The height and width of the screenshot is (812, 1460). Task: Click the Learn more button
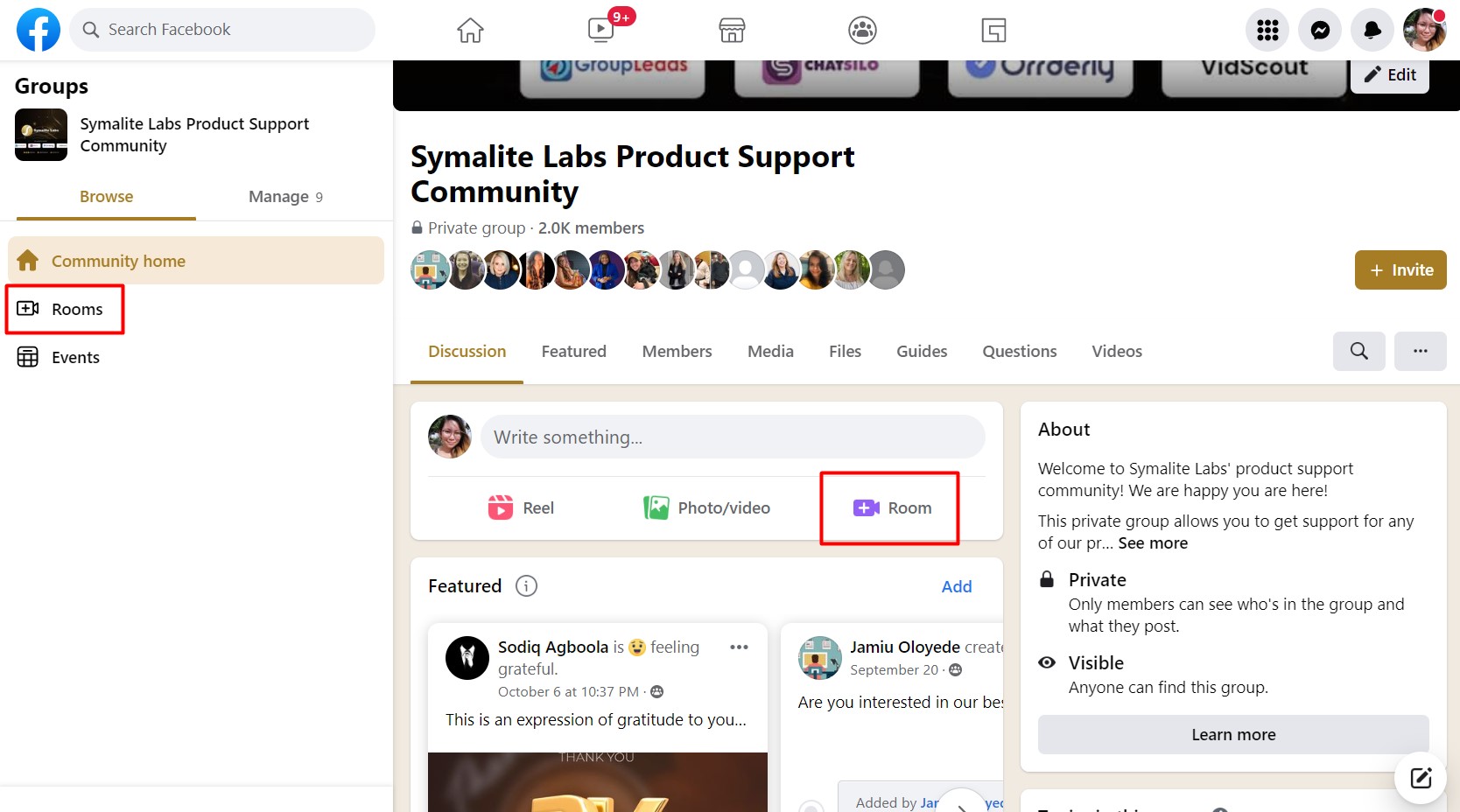point(1232,735)
